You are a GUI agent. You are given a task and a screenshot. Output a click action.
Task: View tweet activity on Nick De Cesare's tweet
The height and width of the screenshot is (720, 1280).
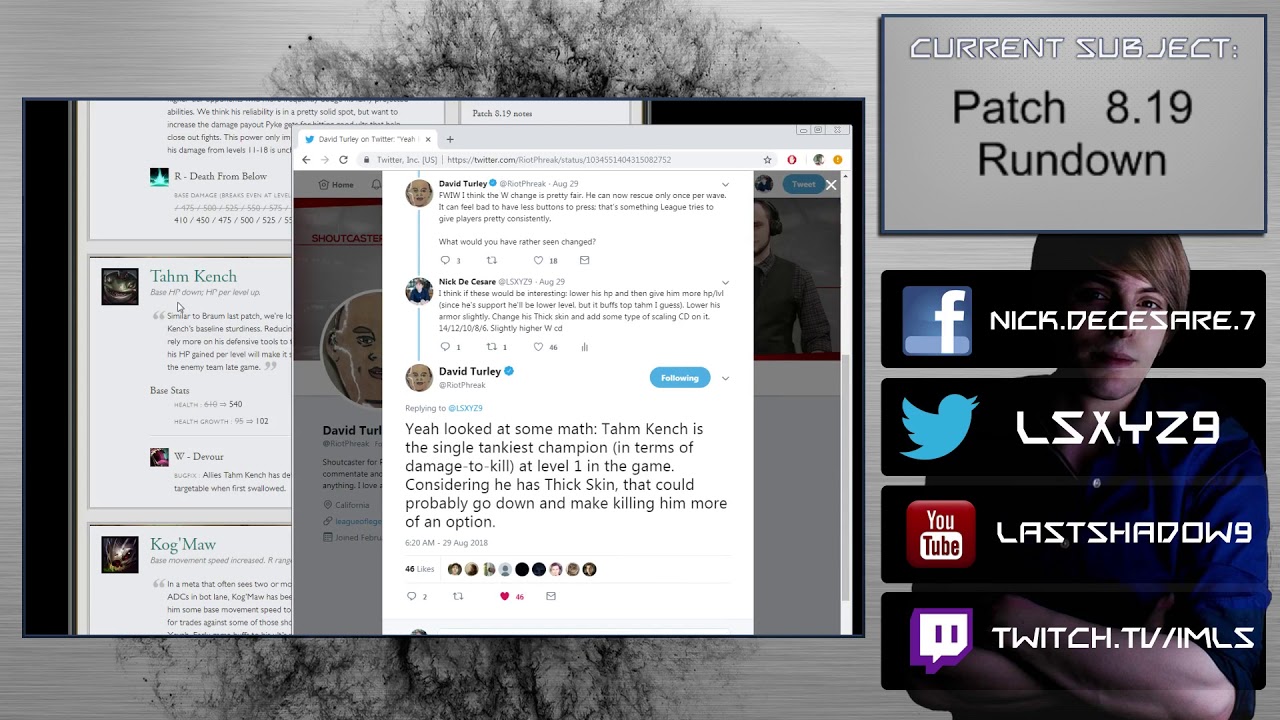(584, 347)
